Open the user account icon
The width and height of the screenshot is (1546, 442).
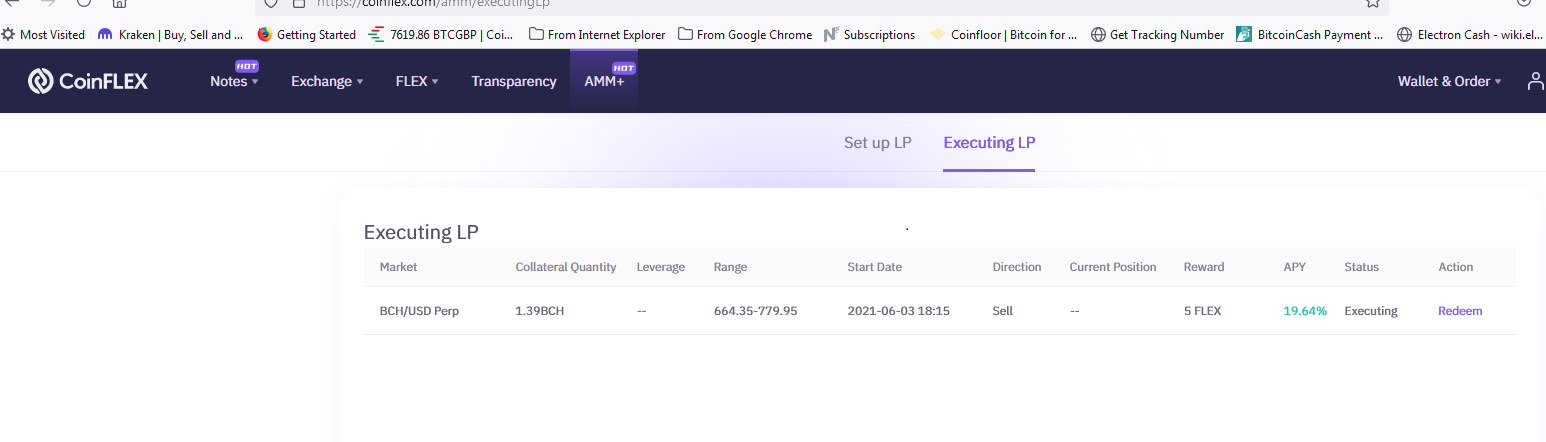(x=1536, y=81)
